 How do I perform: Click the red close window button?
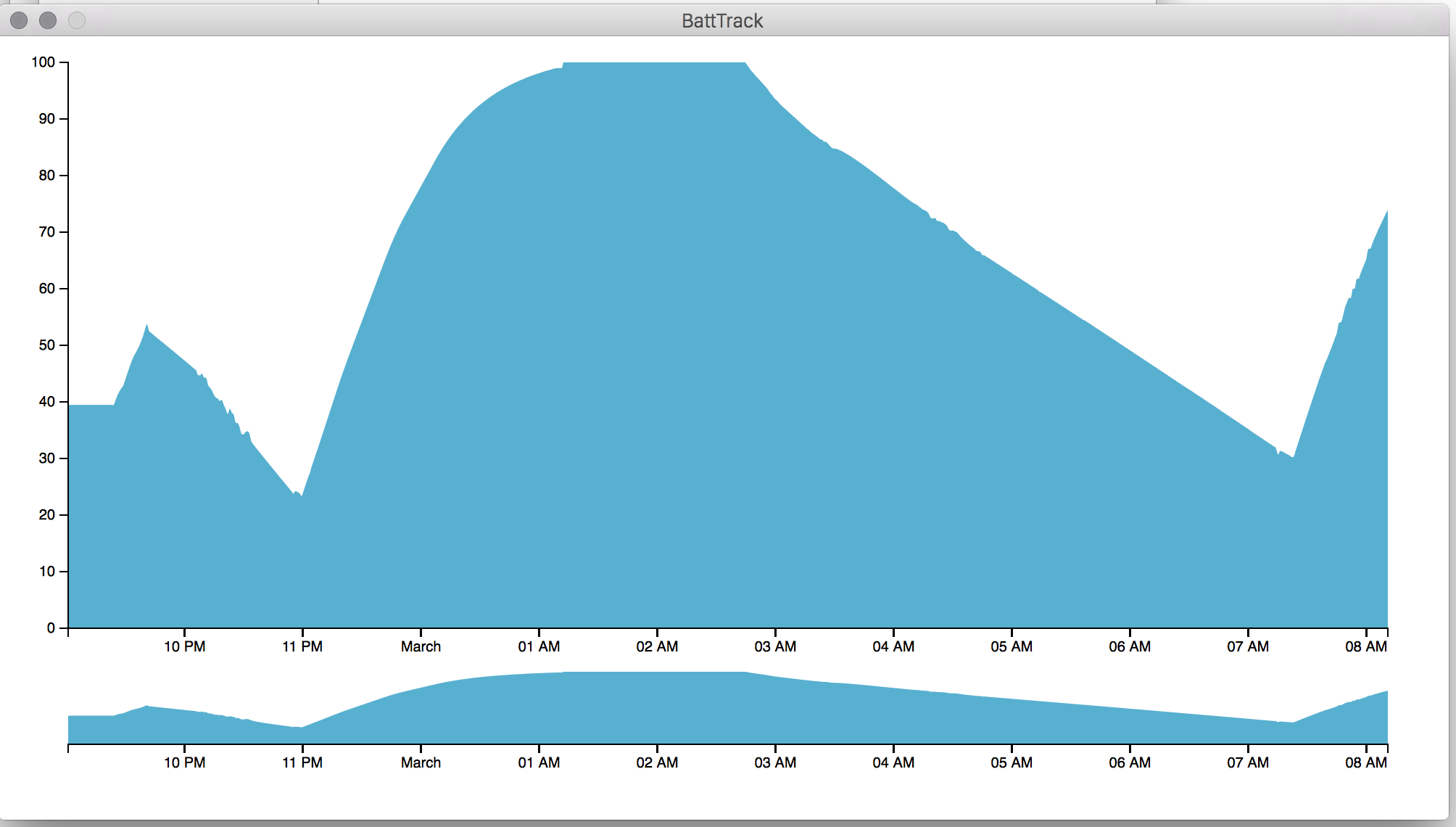pyautogui.click(x=19, y=20)
